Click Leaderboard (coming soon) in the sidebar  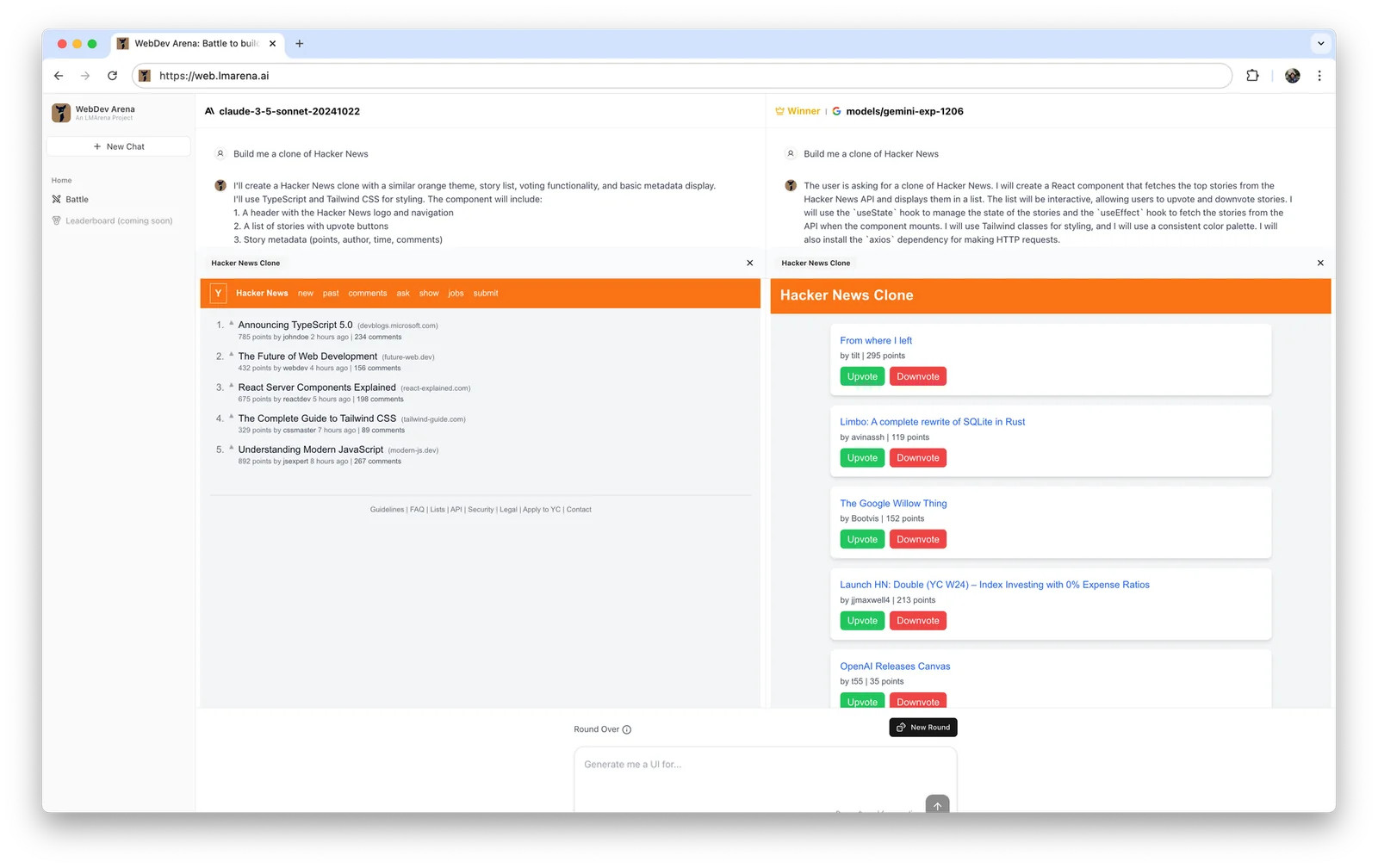(112, 220)
